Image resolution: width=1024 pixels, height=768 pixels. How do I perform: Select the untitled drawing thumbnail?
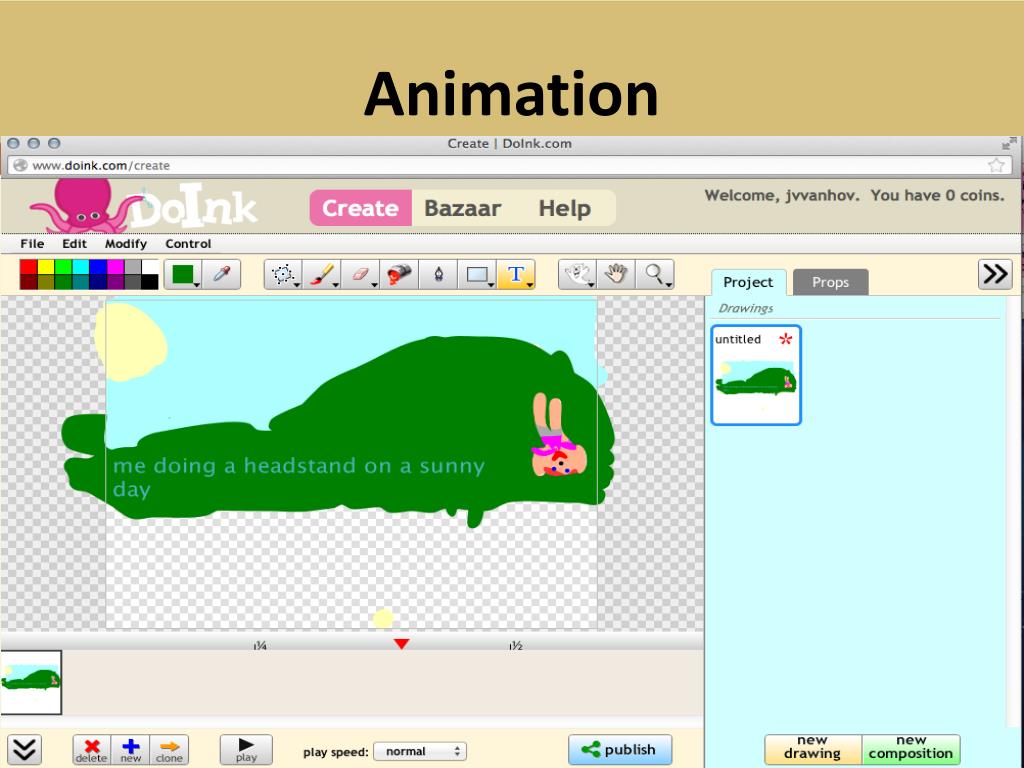(756, 375)
